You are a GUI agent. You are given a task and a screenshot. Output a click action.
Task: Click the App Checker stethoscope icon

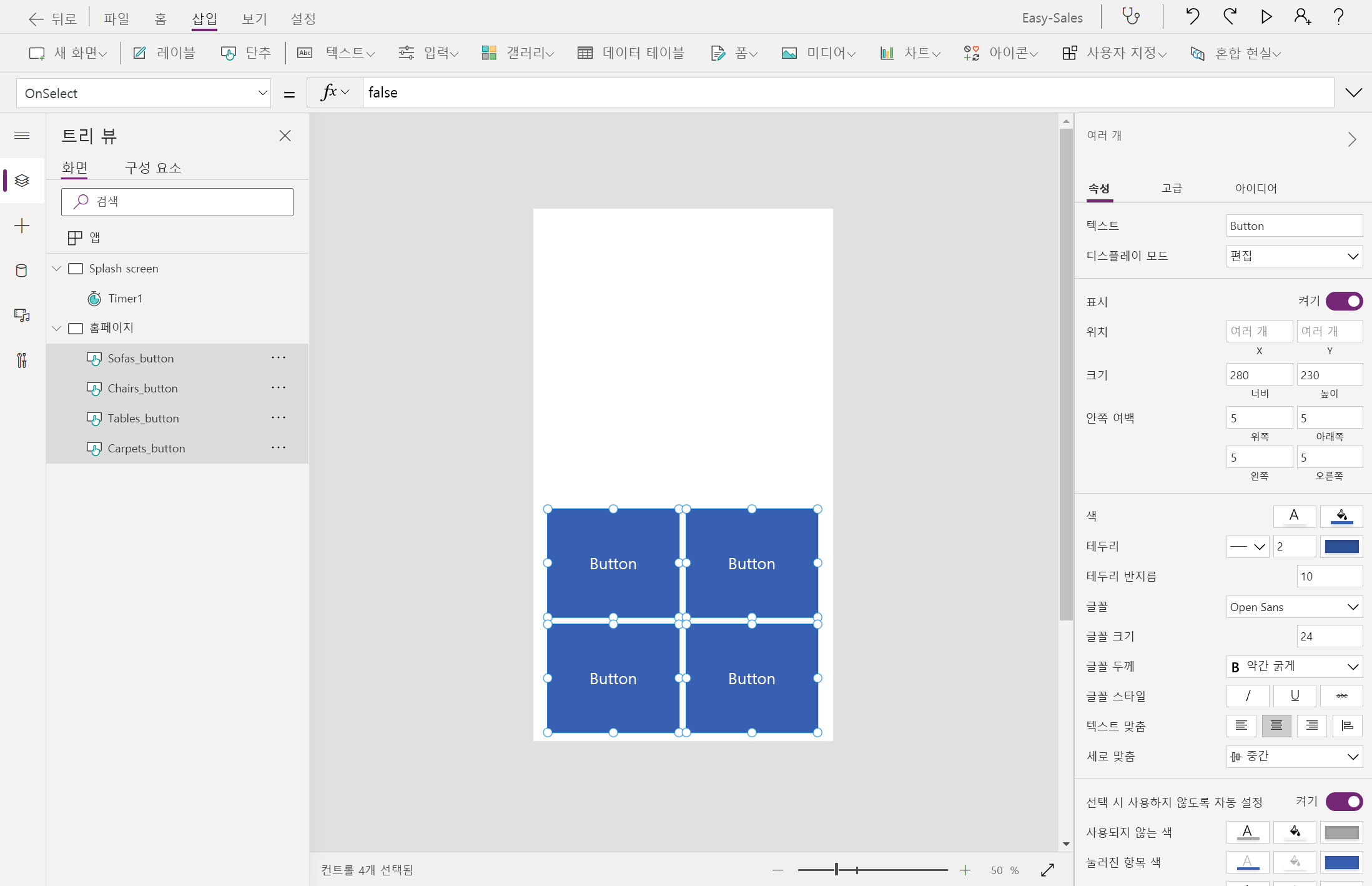click(1131, 16)
